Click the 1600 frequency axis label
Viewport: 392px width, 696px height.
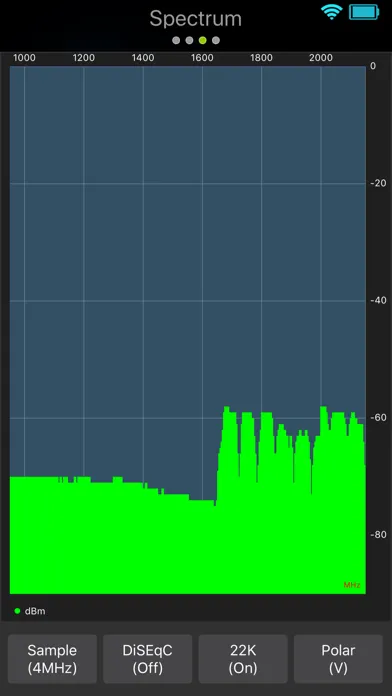pyautogui.click(x=202, y=58)
